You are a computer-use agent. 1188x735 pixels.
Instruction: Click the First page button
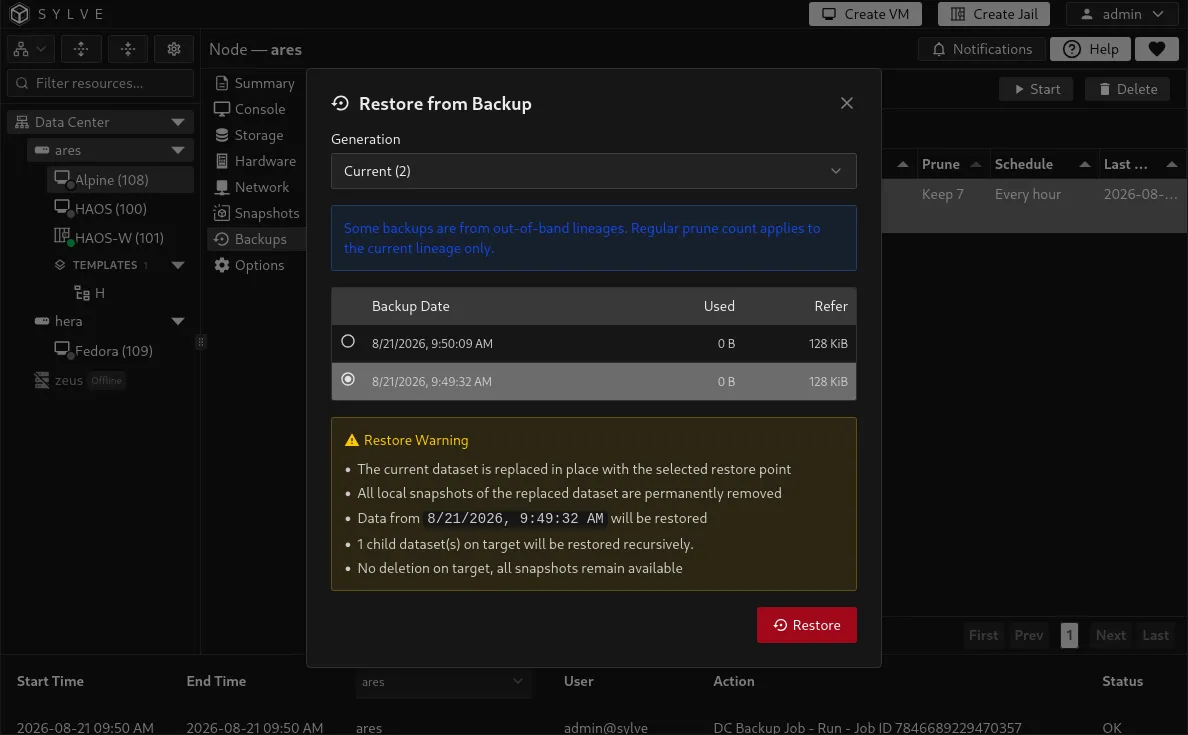coord(983,635)
